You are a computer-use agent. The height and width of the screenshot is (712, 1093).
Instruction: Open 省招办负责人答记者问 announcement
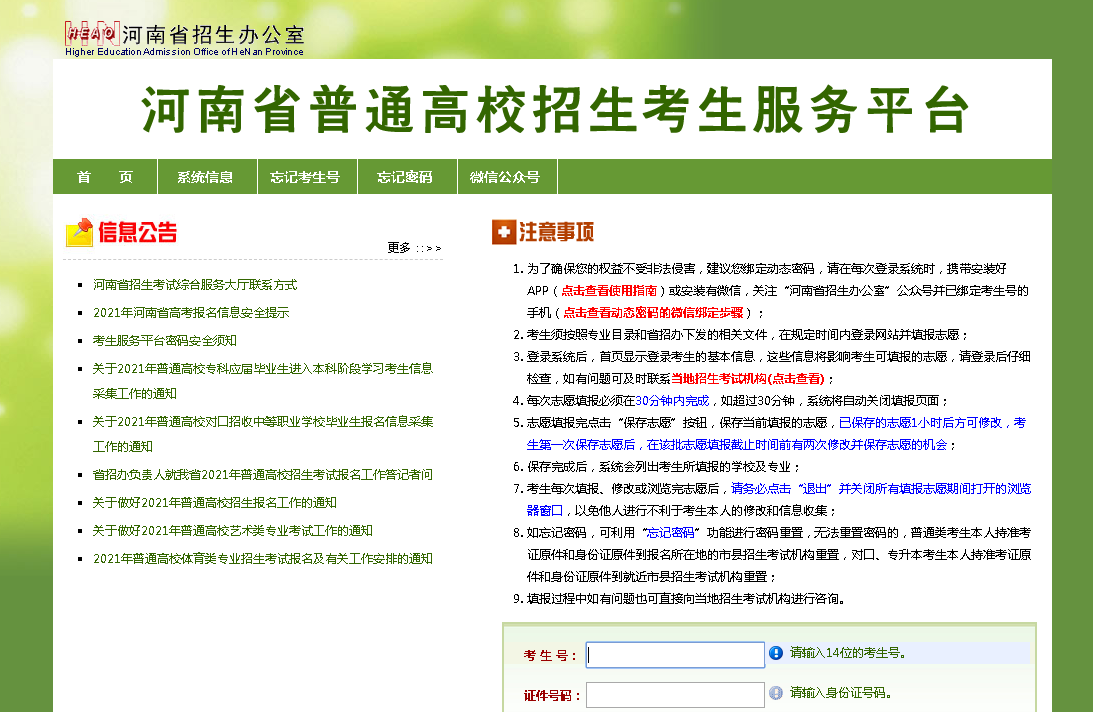(x=263, y=474)
